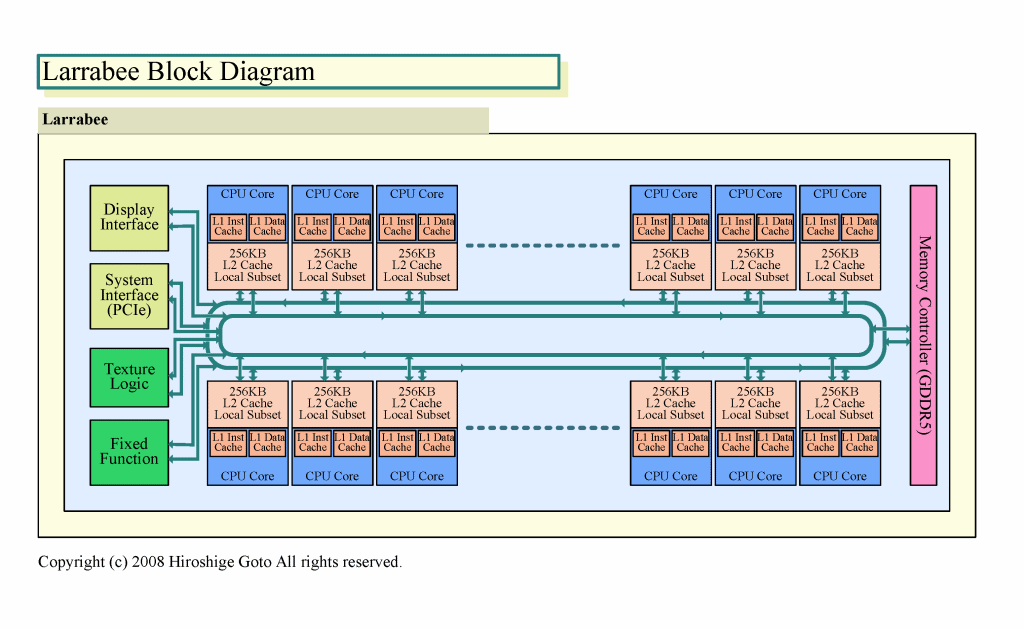Click the Hiroshige Goto copyright notice
Screen dimensions: 1024x629
pyautogui.click(x=219, y=562)
